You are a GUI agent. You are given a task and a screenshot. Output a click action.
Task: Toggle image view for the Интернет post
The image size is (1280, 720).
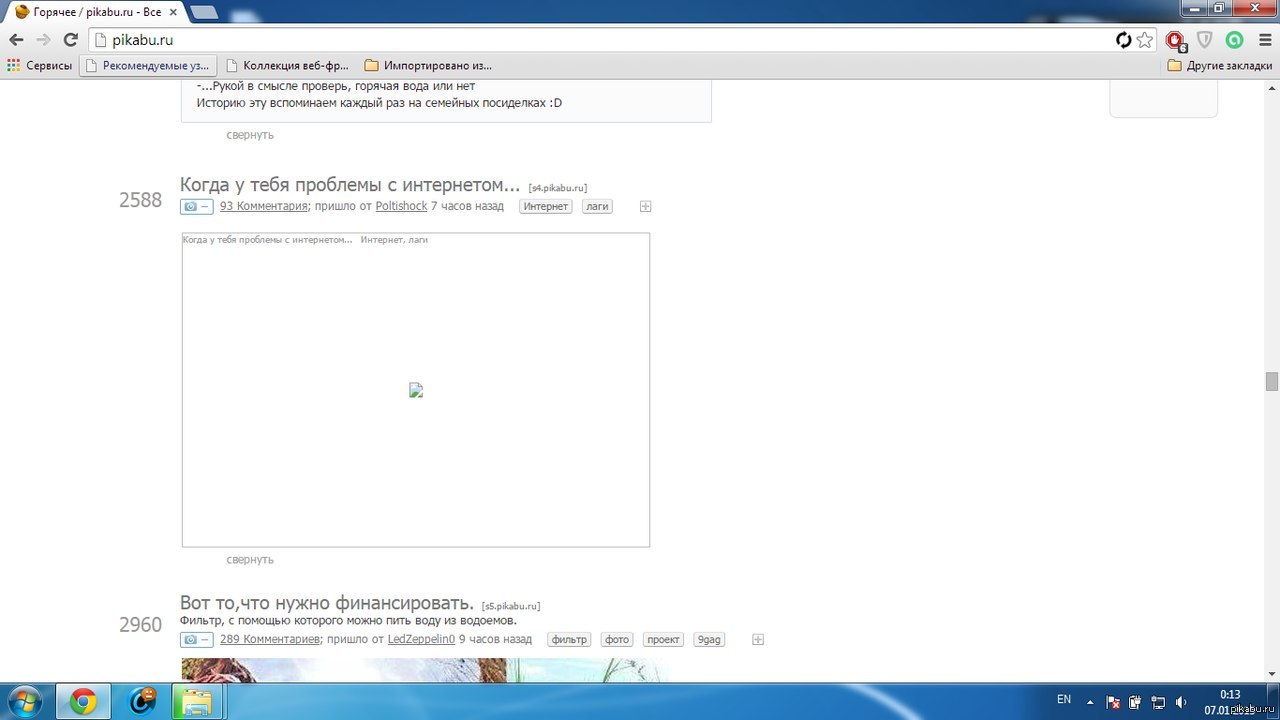point(196,207)
